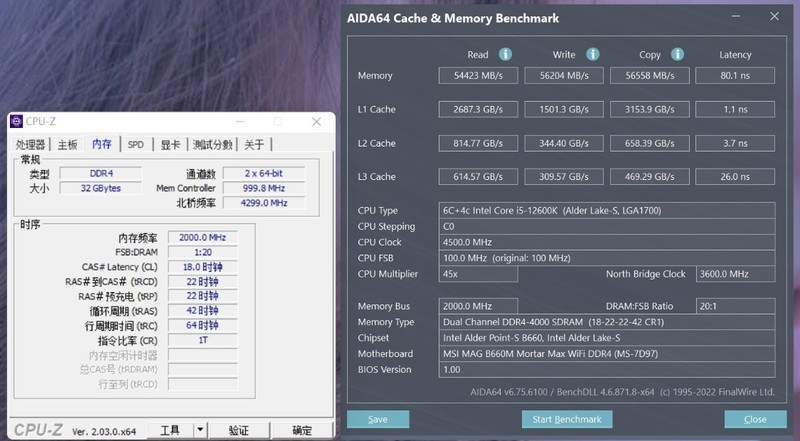Click the North Bridge Clock value 3600.0 MHz
Screen dimensions: 800x441
click(x=735, y=274)
